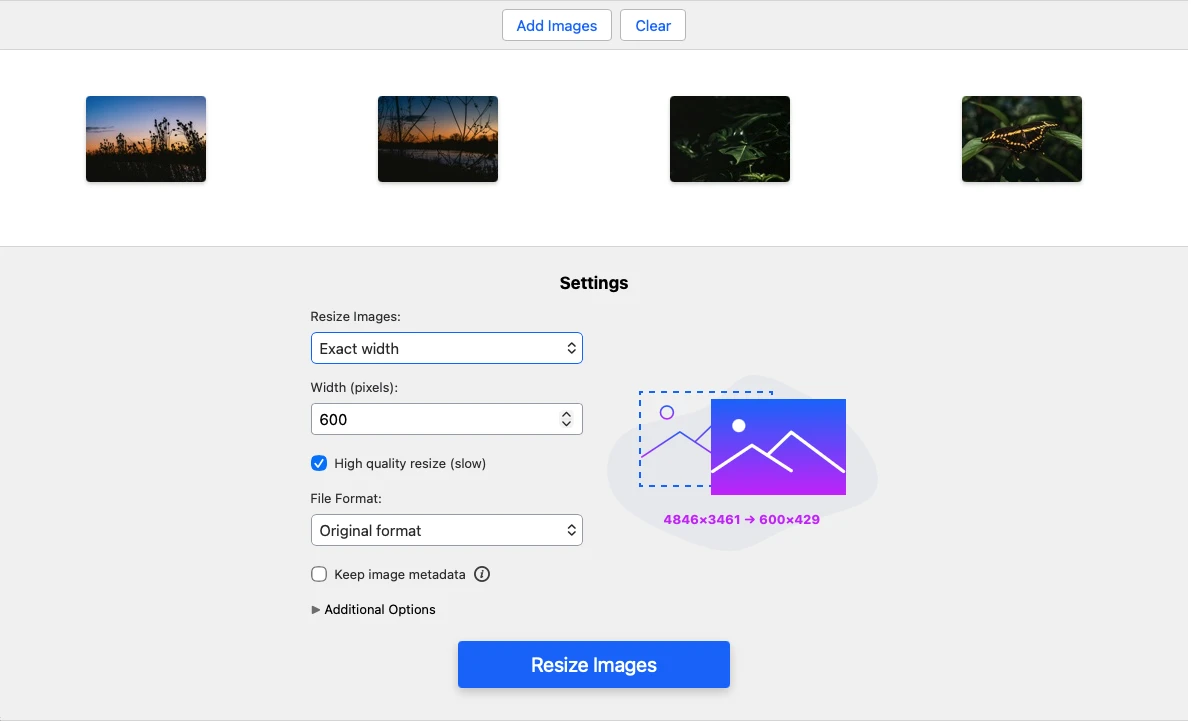Click the 4846×3461 → 600×429 dimensions text

coord(741,520)
